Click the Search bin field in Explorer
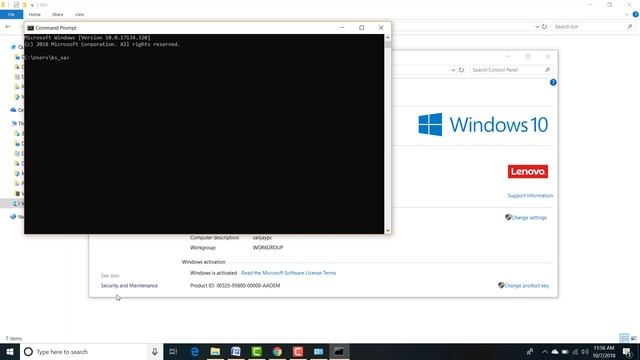Image resolution: width=640 pixels, height=360 pixels. [593, 27]
